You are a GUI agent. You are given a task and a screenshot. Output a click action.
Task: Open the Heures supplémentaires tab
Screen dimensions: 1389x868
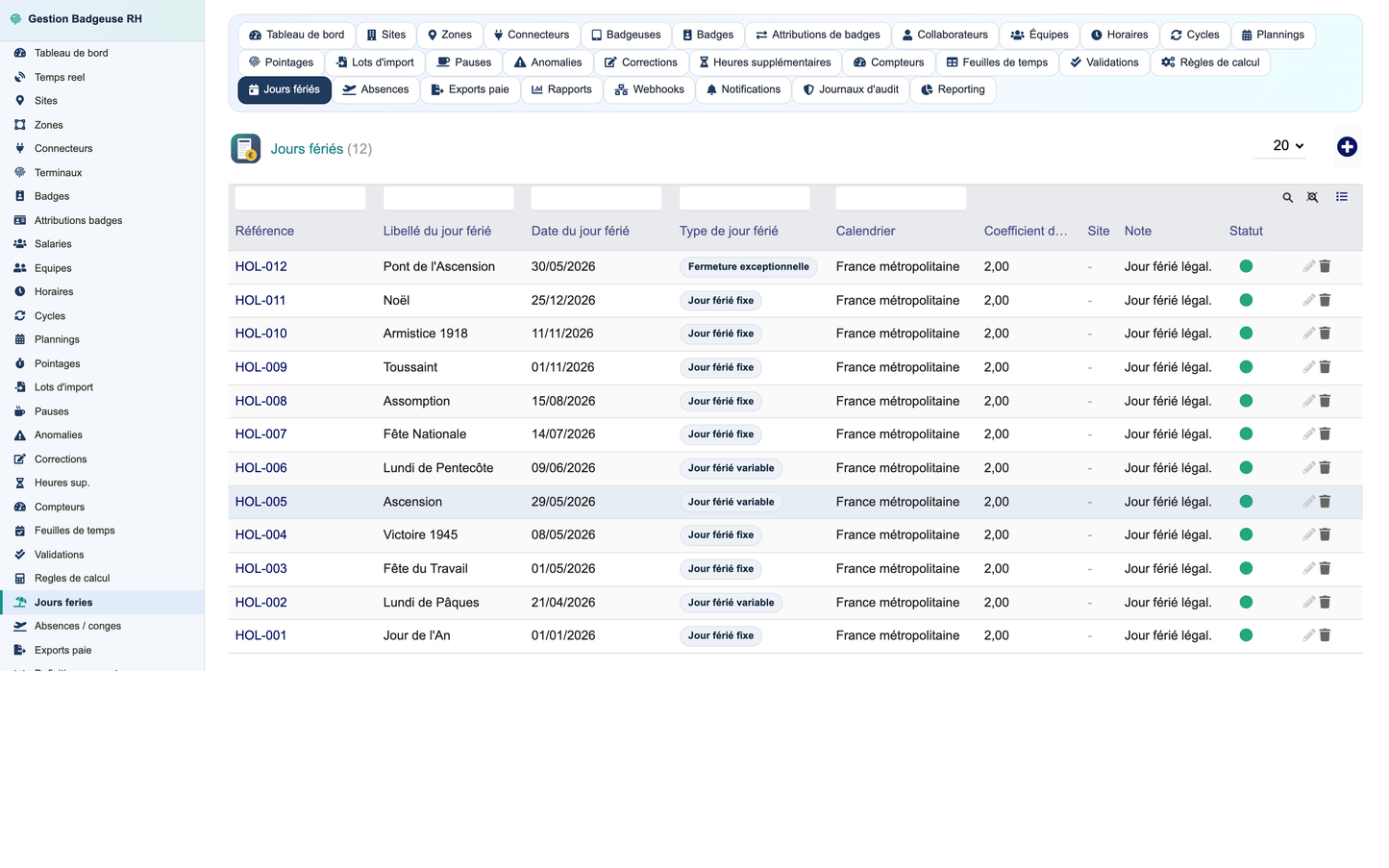click(x=764, y=62)
